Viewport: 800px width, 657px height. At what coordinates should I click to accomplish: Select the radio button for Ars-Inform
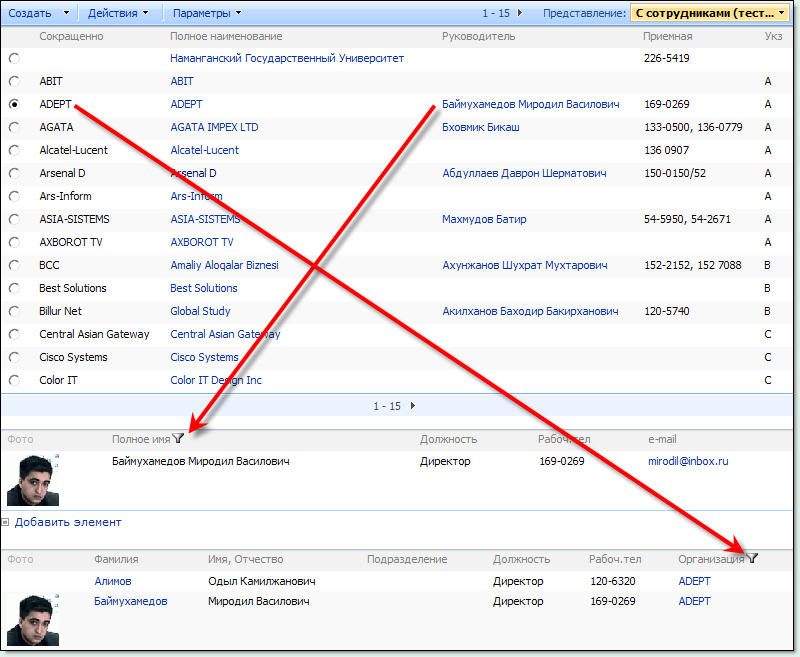point(14,196)
